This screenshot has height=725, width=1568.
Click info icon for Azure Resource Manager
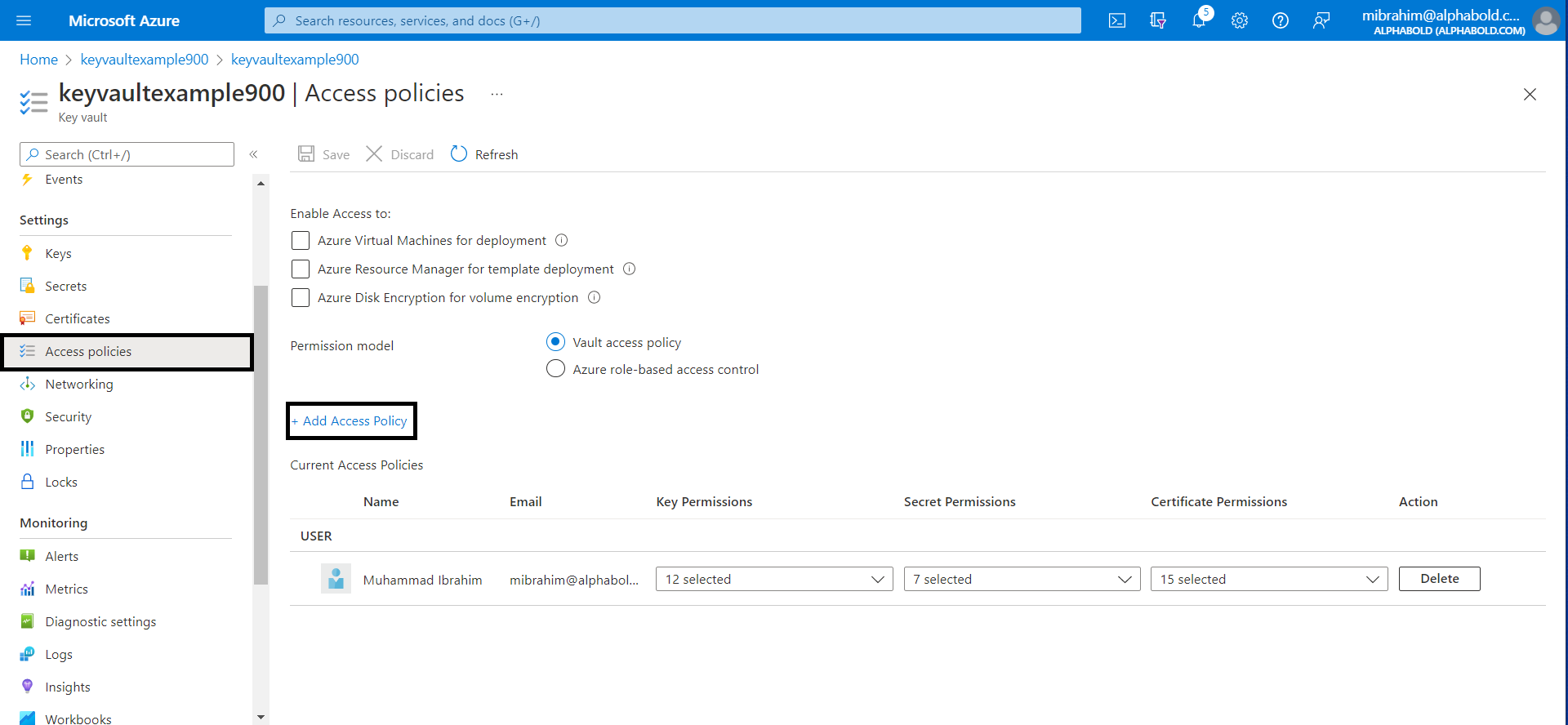pyautogui.click(x=630, y=269)
